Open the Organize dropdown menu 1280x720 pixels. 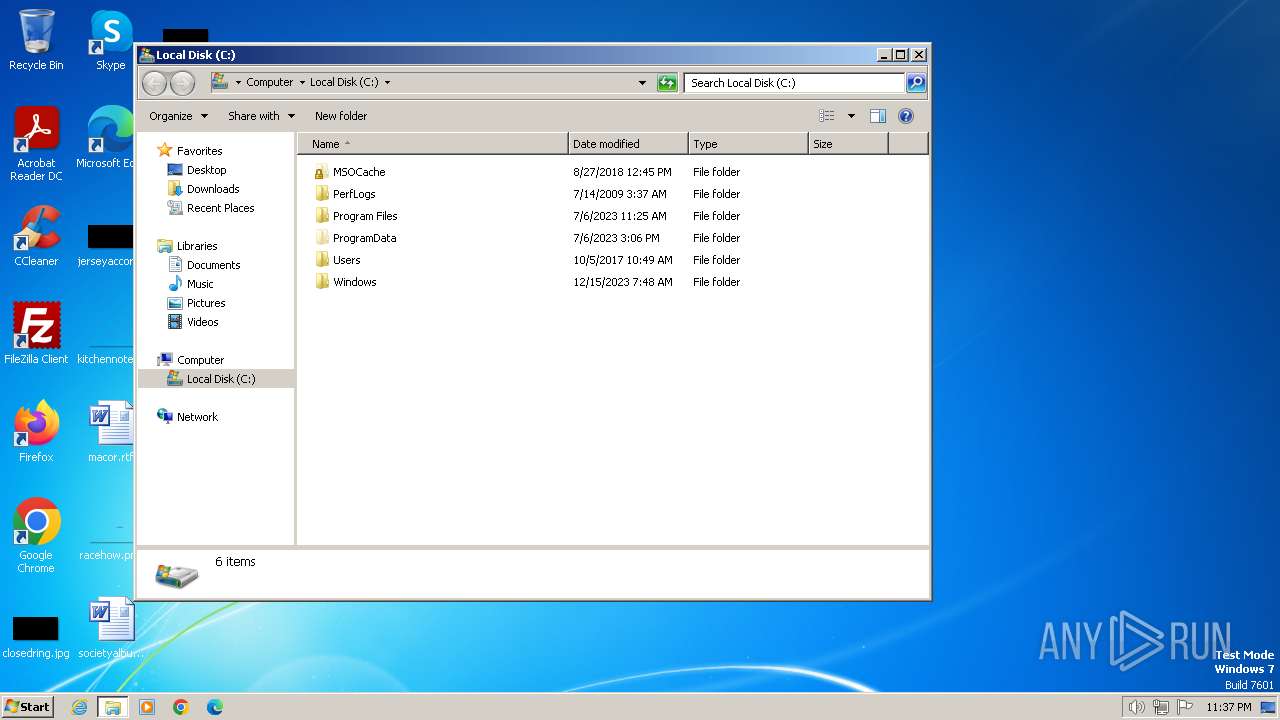(178, 116)
